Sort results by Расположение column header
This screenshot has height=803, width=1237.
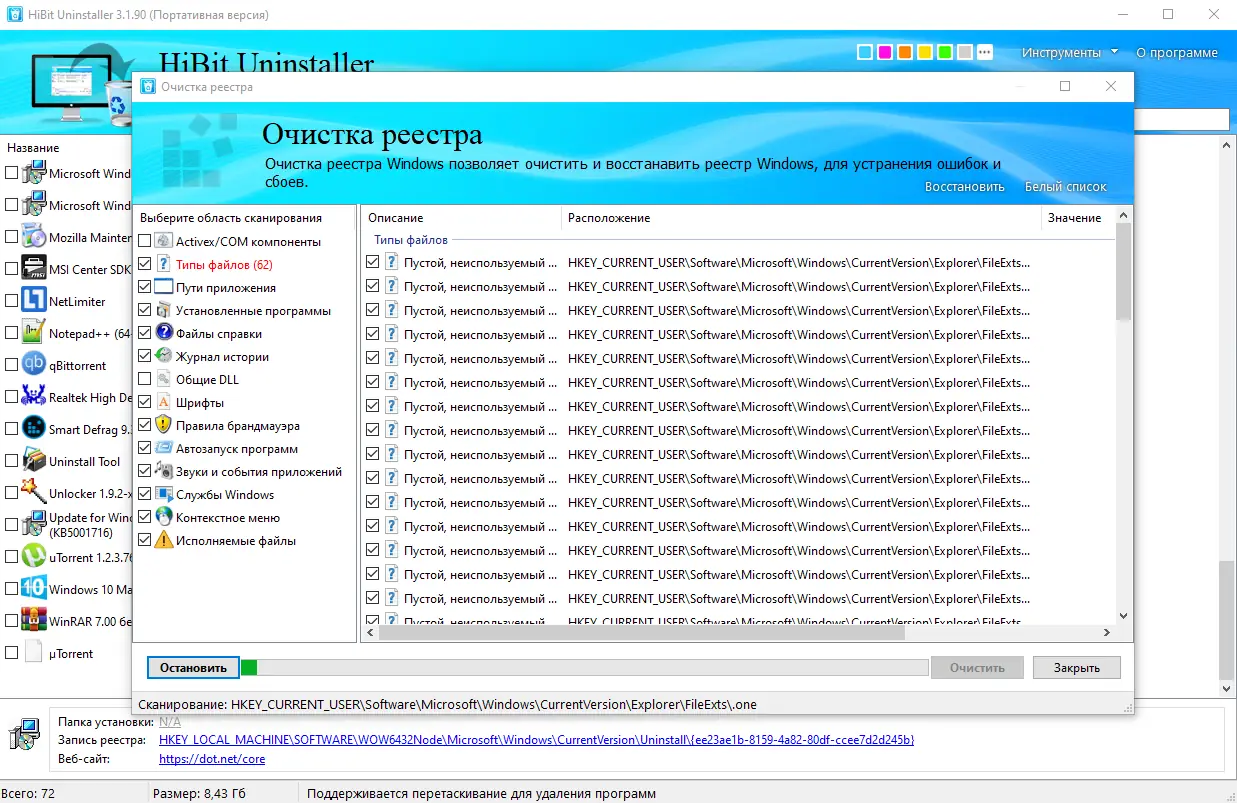tap(801, 218)
